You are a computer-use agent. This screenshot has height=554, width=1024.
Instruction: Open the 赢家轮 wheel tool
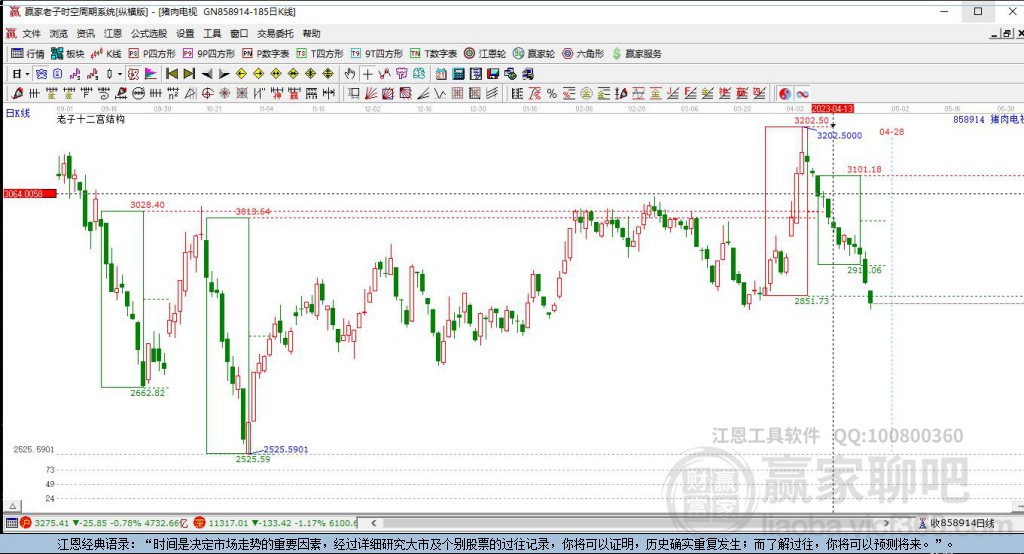click(534, 54)
